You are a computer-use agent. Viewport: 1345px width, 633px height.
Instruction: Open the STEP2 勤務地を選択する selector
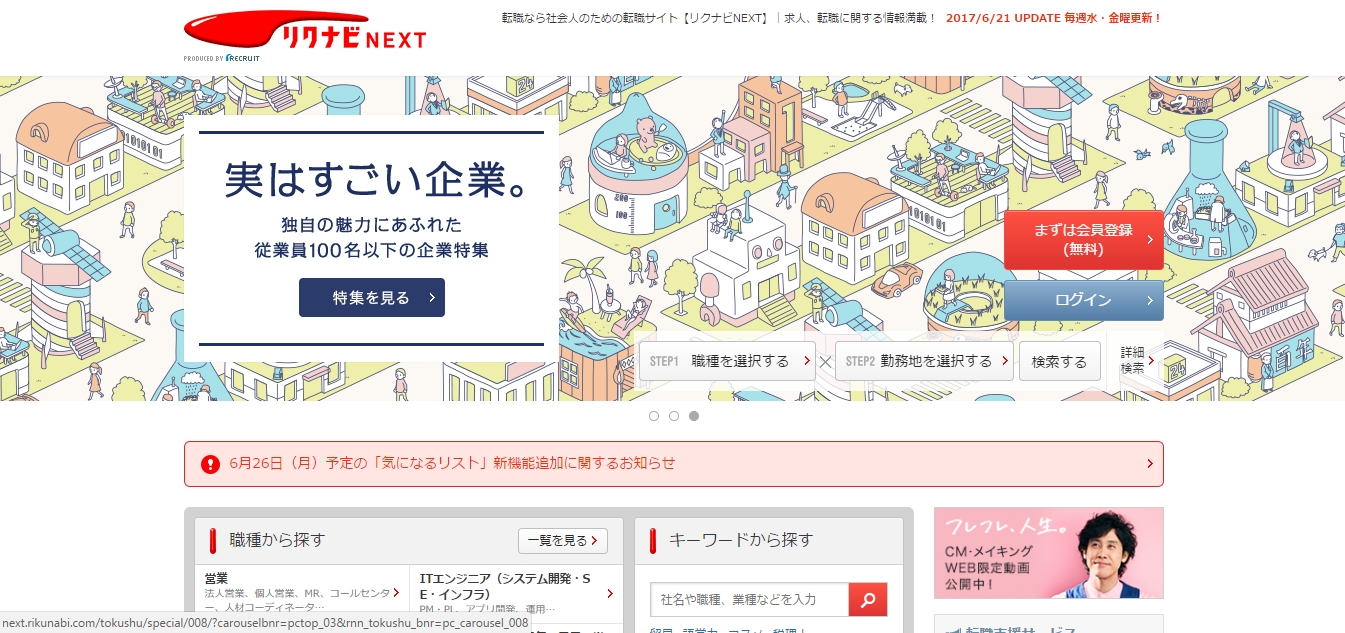coord(922,361)
